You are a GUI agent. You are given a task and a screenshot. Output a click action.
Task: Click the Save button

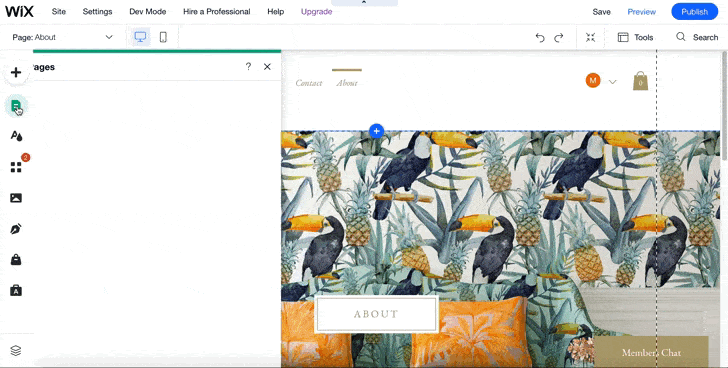tap(601, 12)
